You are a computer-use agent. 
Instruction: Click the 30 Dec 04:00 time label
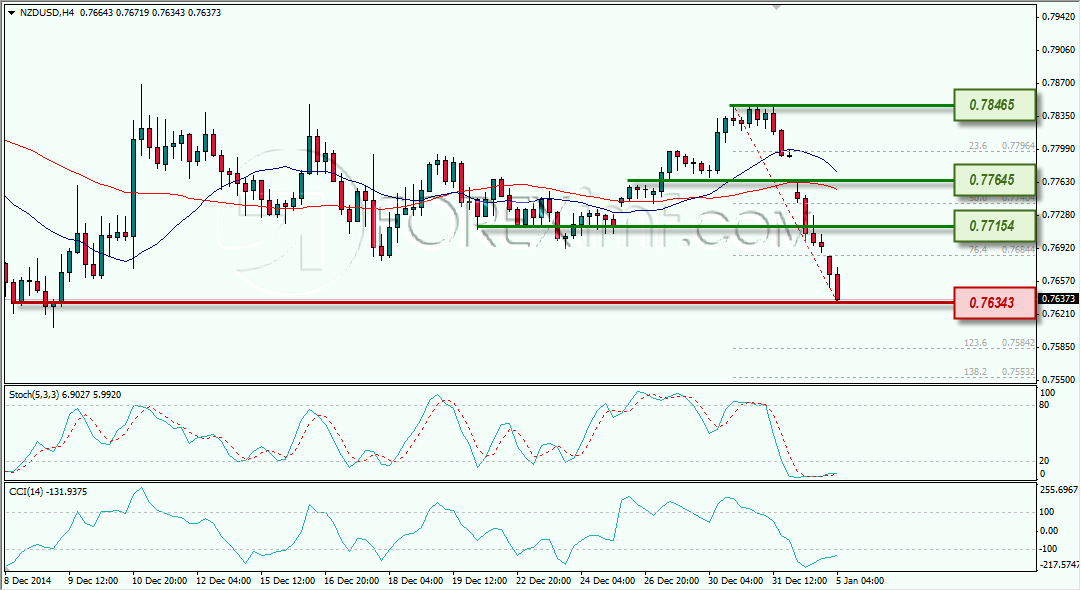[x=736, y=581]
